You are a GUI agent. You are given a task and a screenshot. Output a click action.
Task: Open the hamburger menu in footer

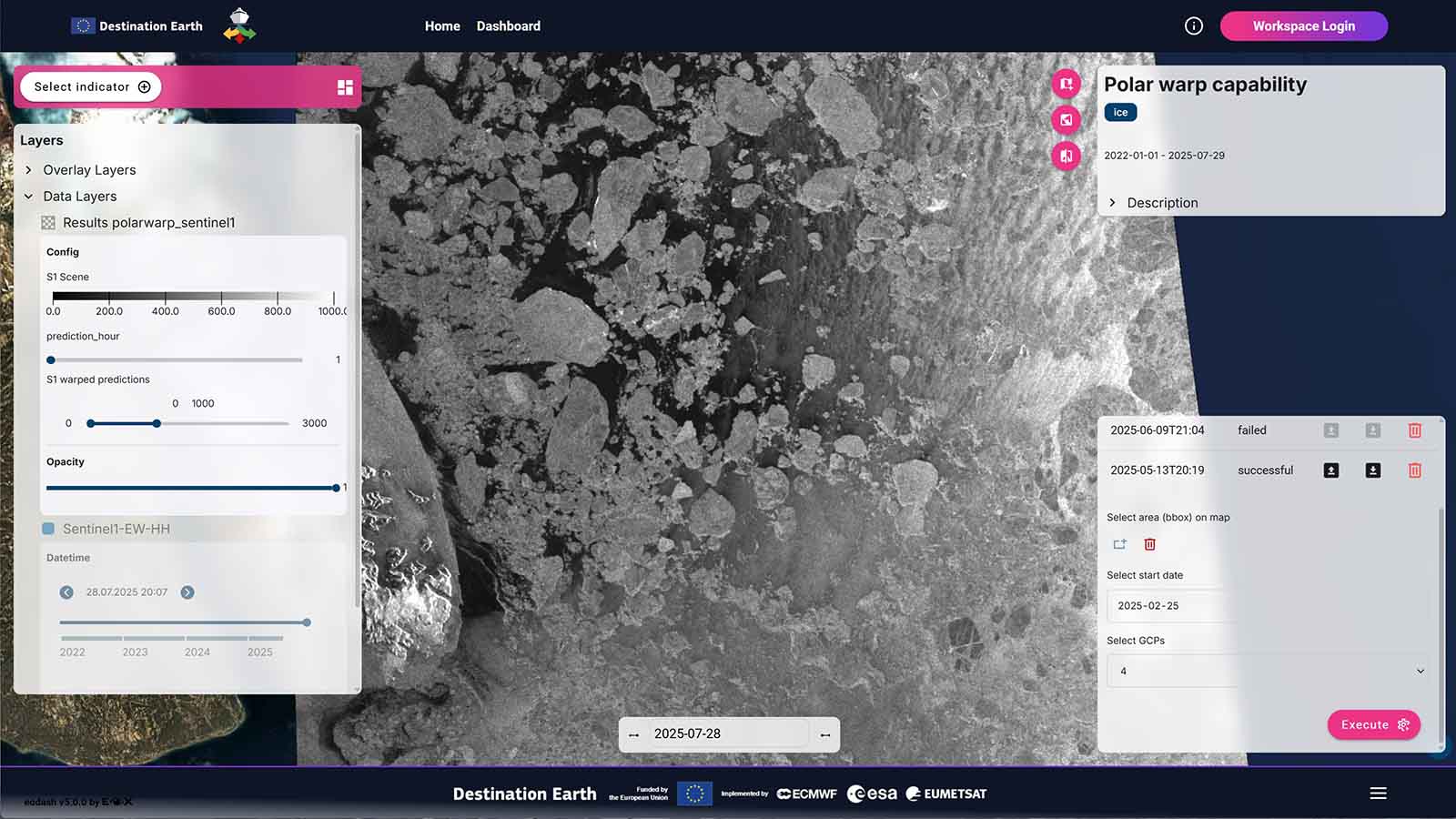pyautogui.click(x=1378, y=794)
